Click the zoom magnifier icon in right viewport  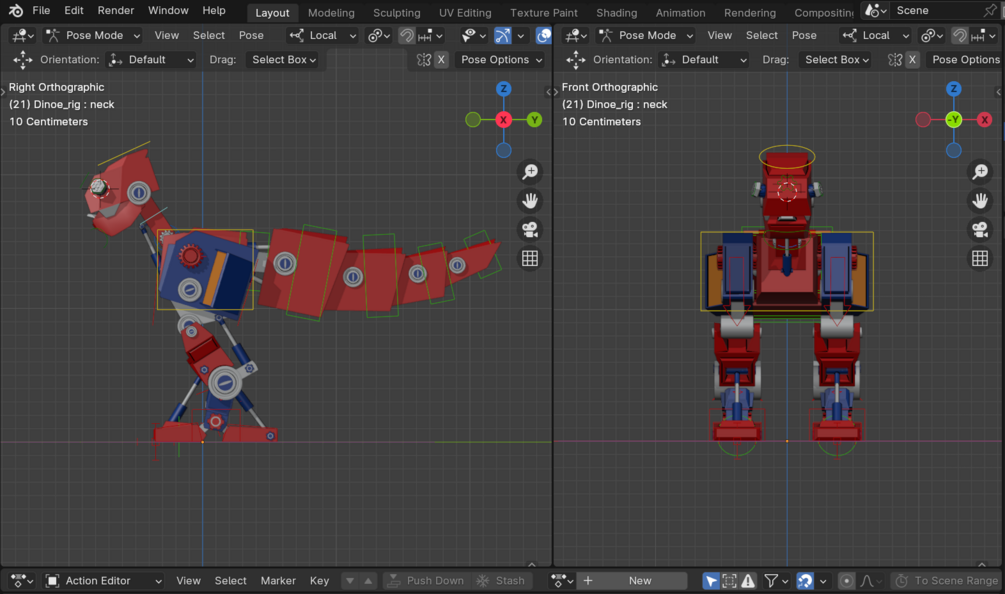pos(980,171)
